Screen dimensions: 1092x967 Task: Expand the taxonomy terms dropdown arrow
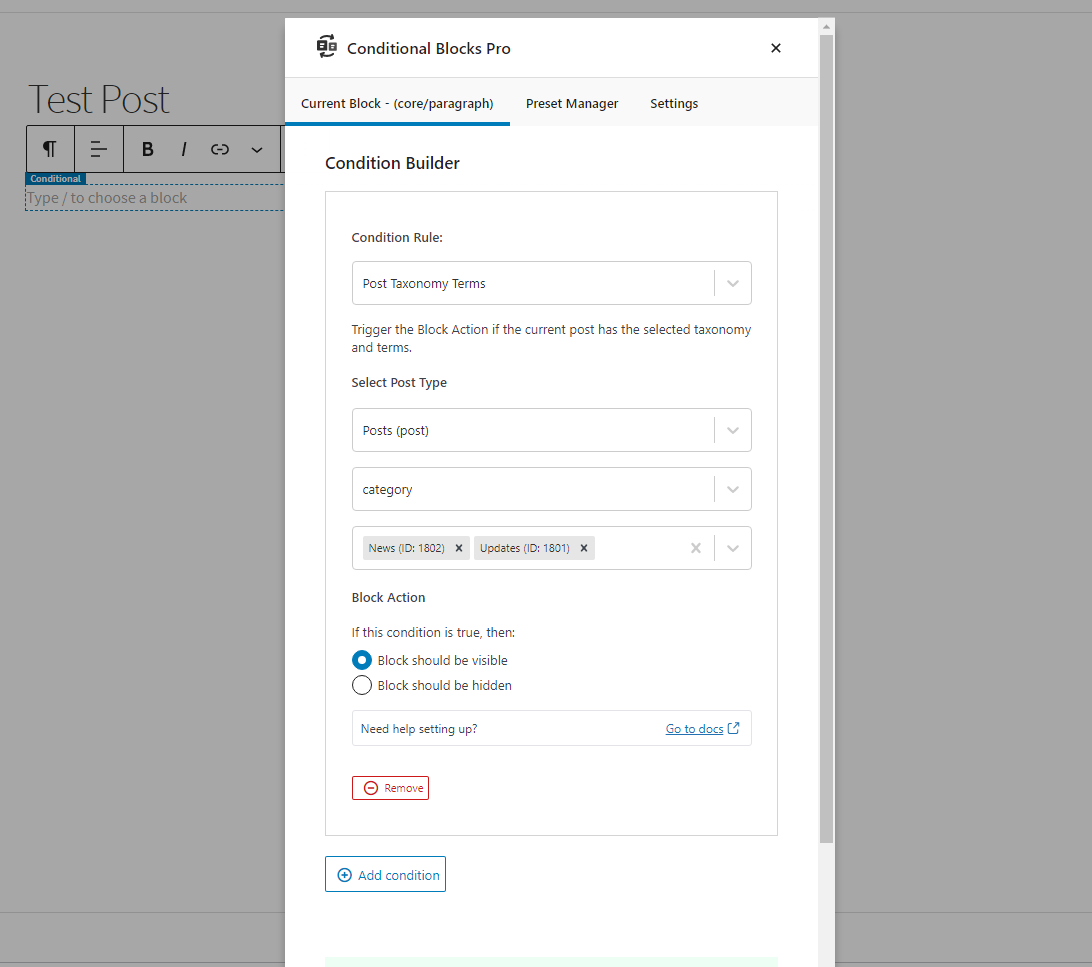pos(733,548)
